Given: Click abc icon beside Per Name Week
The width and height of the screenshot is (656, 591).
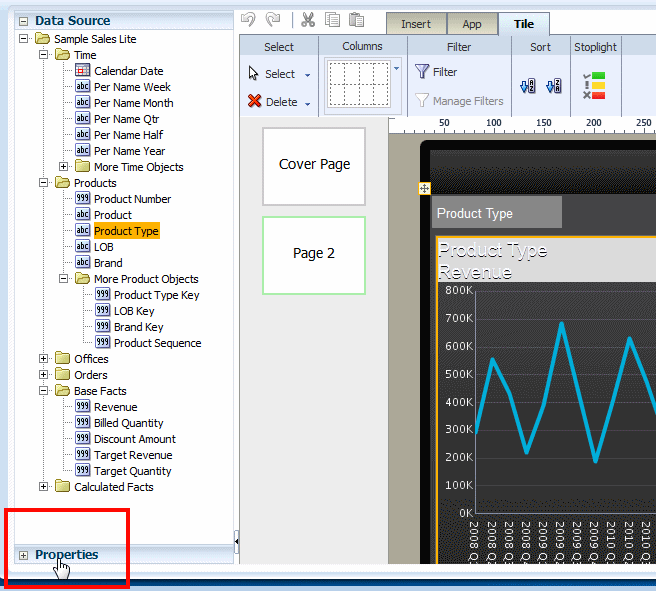Looking at the screenshot, I should (x=82, y=86).
